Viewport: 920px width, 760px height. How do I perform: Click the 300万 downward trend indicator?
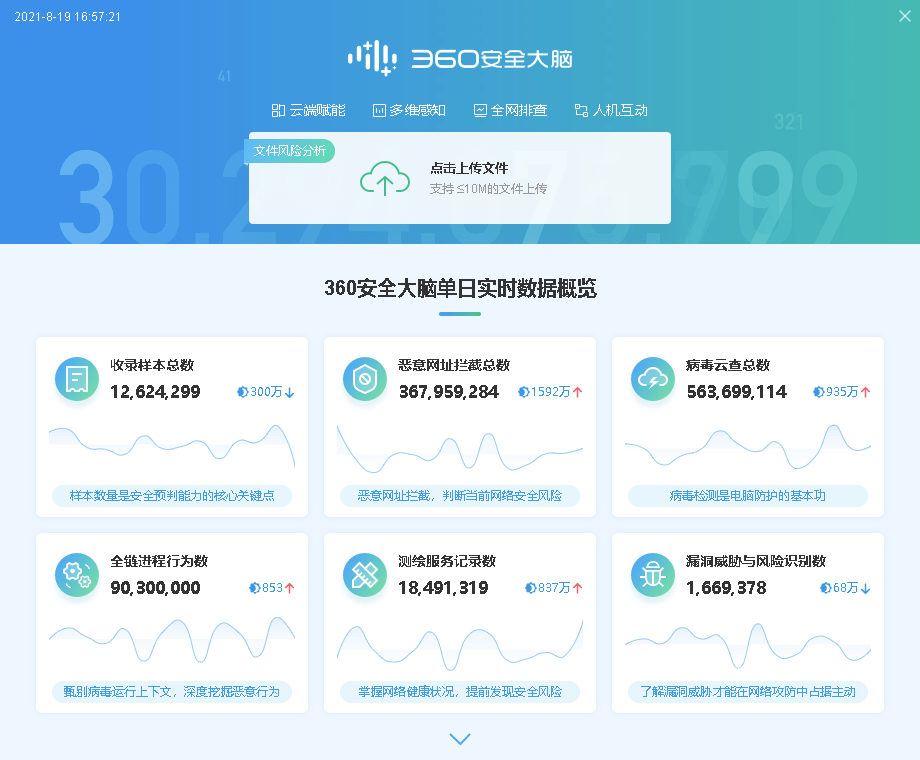[265, 393]
